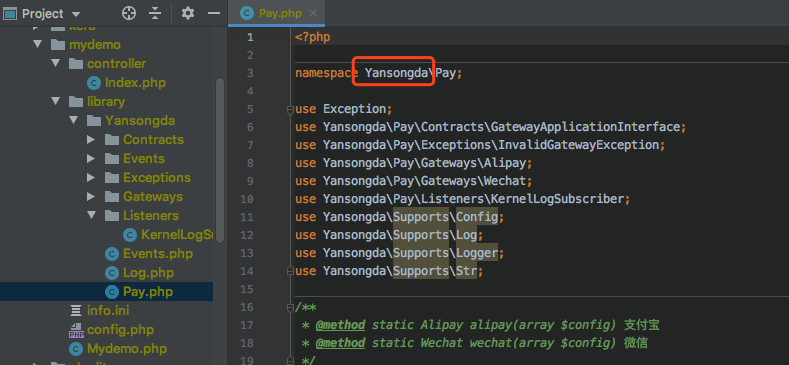Close the Pay.php editor tab
Image resolution: width=789 pixels, height=365 pixels.
coord(313,13)
